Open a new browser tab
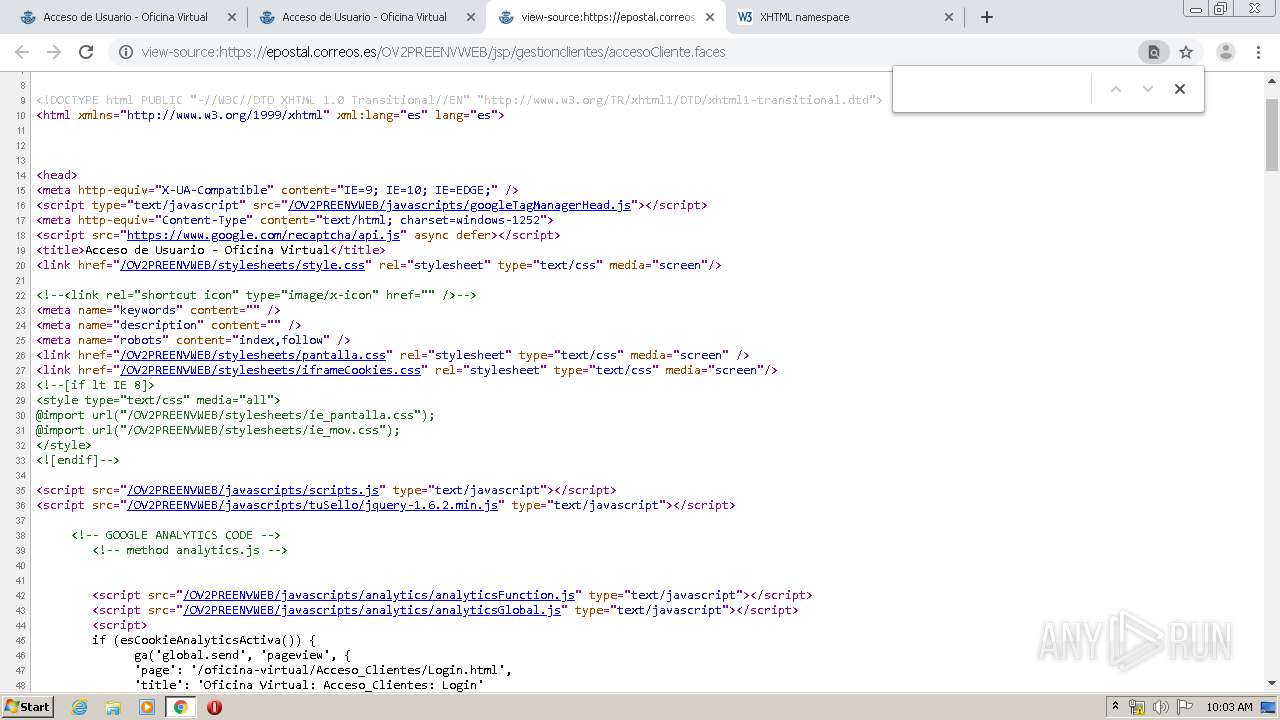This screenshot has height=720, width=1280. point(987,17)
